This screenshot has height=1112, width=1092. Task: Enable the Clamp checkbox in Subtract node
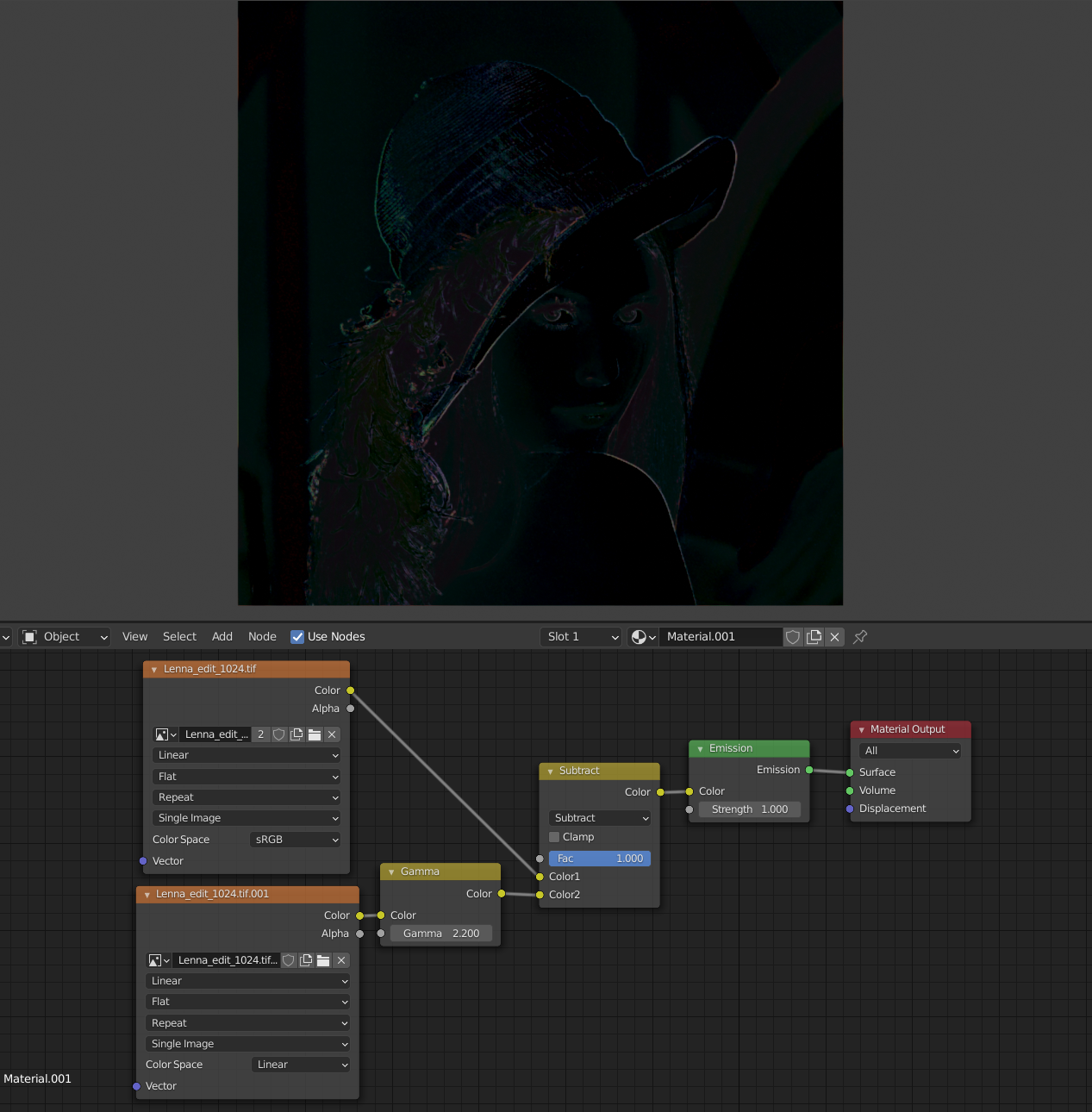[x=554, y=837]
